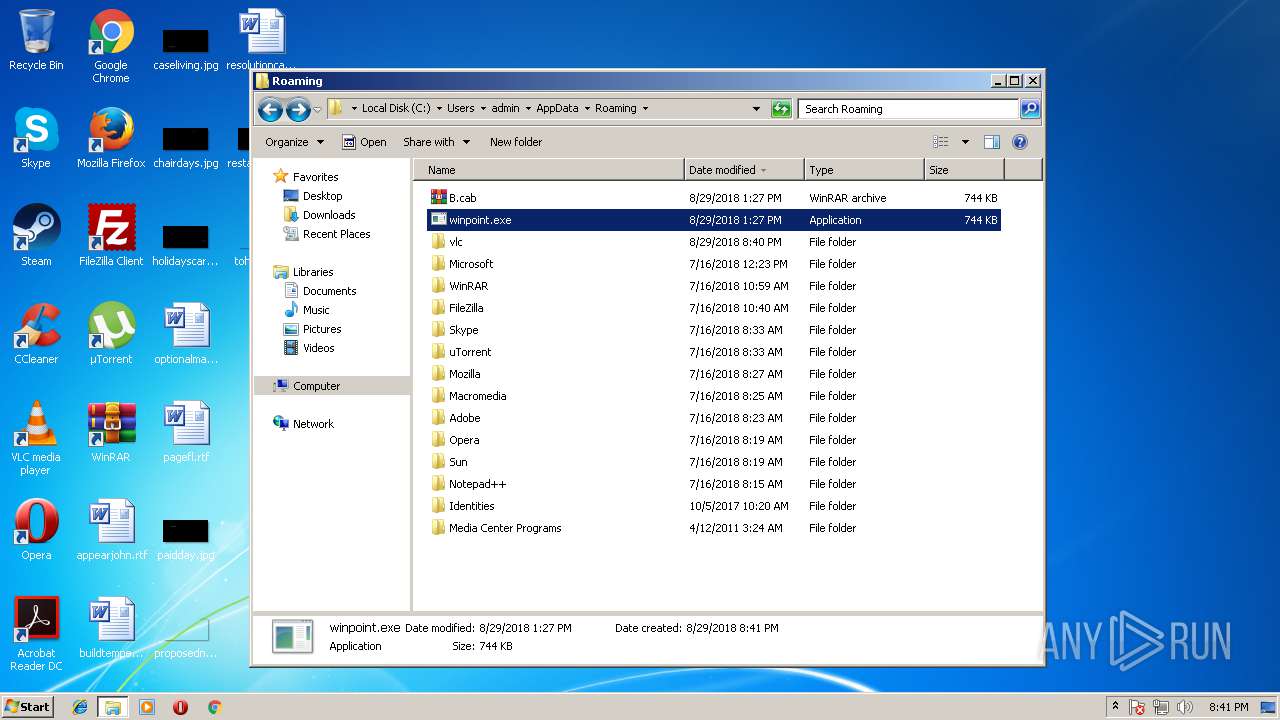The width and height of the screenshot is (1280, 720).
Task: Open the Organize menu
Action: pyautogui.click(x=294, y=142)
